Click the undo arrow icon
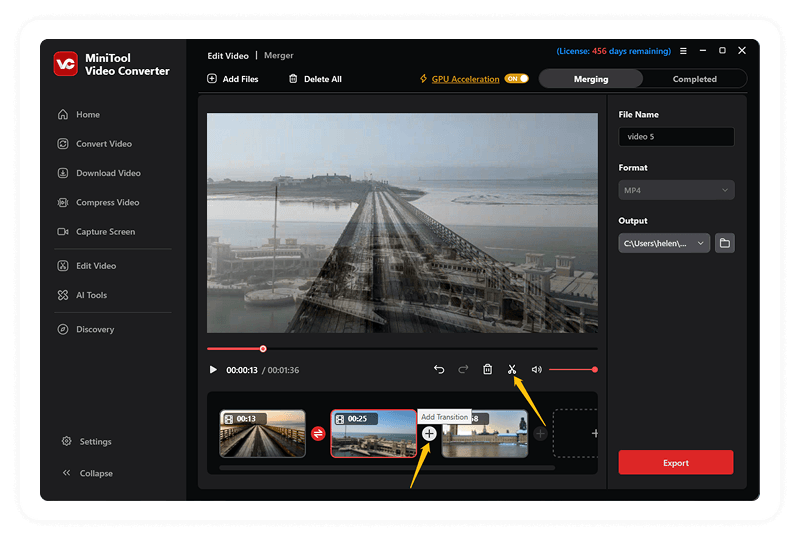This screenshot has width=800, height=540. 439,369
